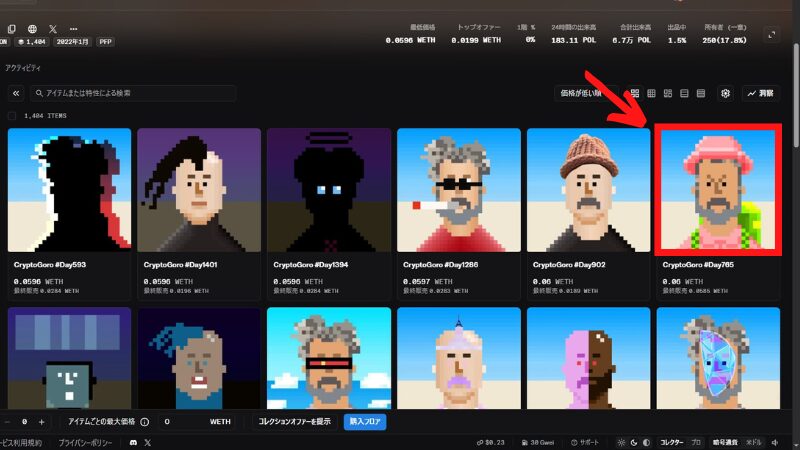800x450 pixels.
Task: Switch to the table view layout
Action: pyautogui.click(x=701, y=93)
